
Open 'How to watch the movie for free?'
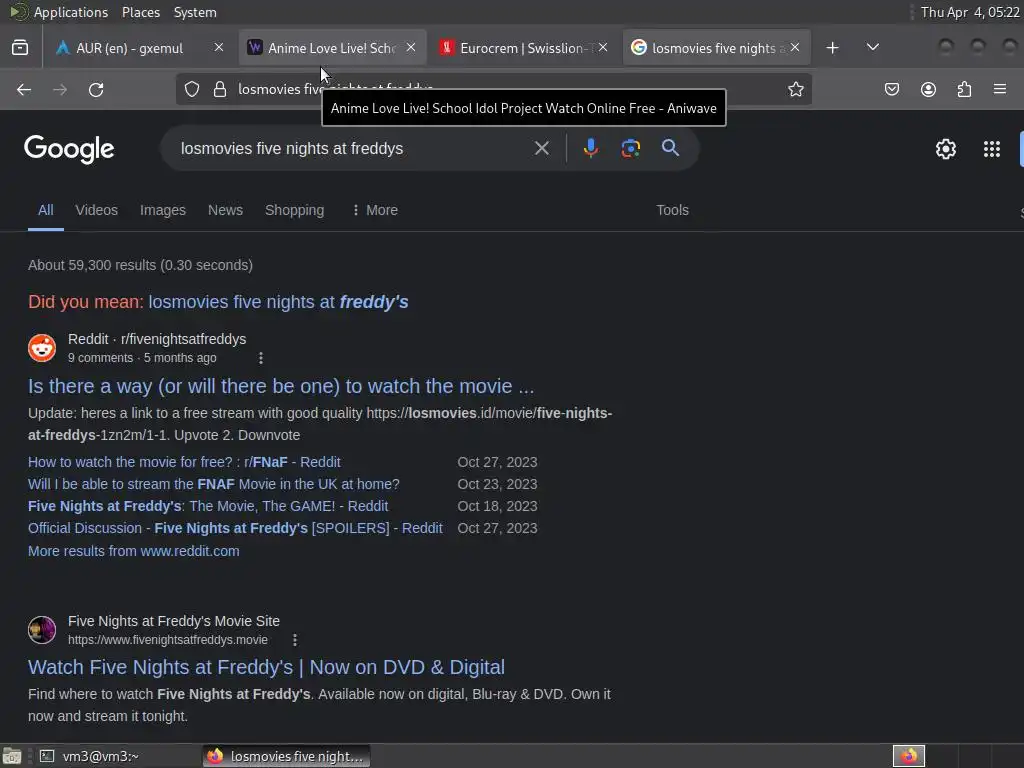point(184,462)
